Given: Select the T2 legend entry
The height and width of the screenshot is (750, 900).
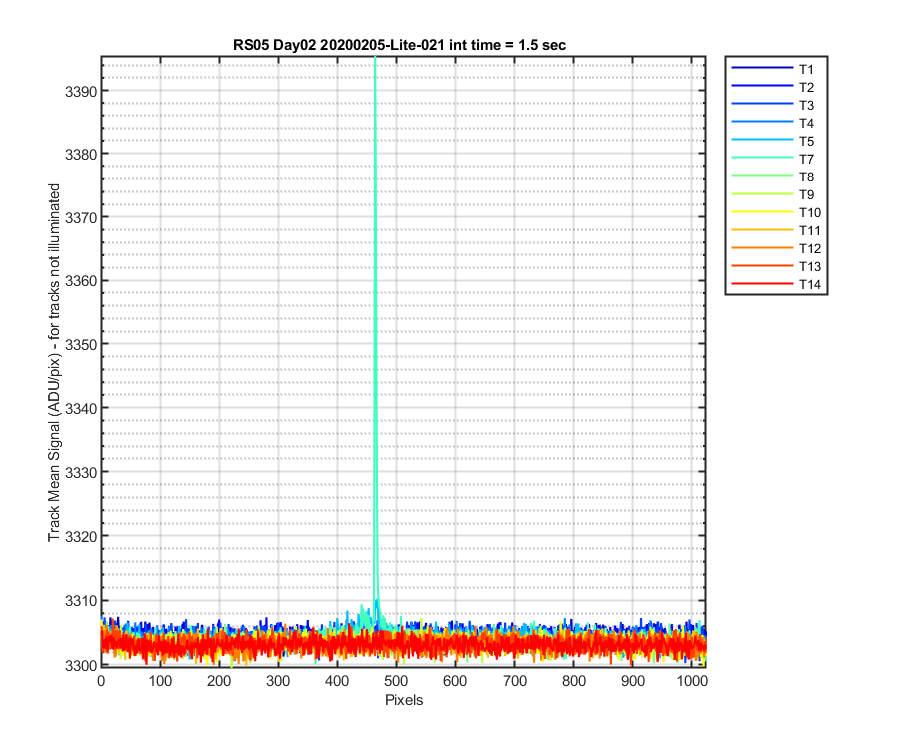Looking at the screenshot, I should pyautogui.click(x=773, y=87).
